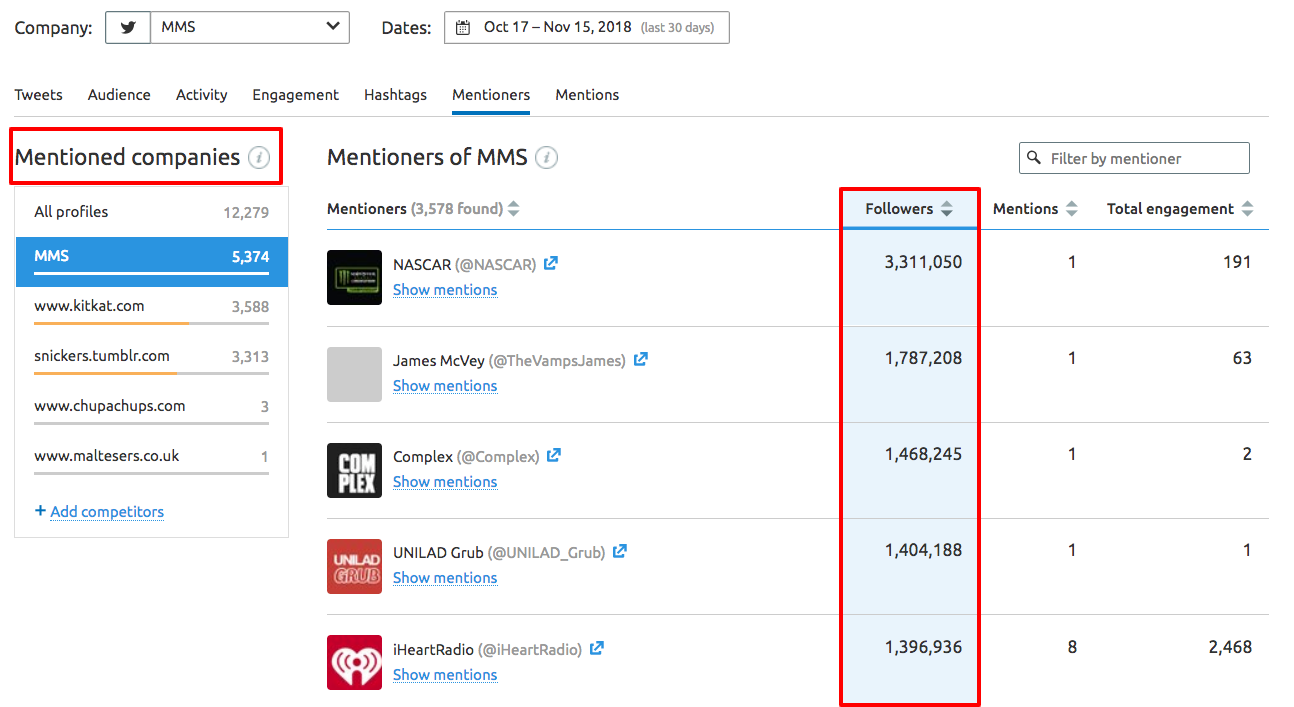
Task: Sort by Mentions column header
Action: click(x=1035, y=209)
